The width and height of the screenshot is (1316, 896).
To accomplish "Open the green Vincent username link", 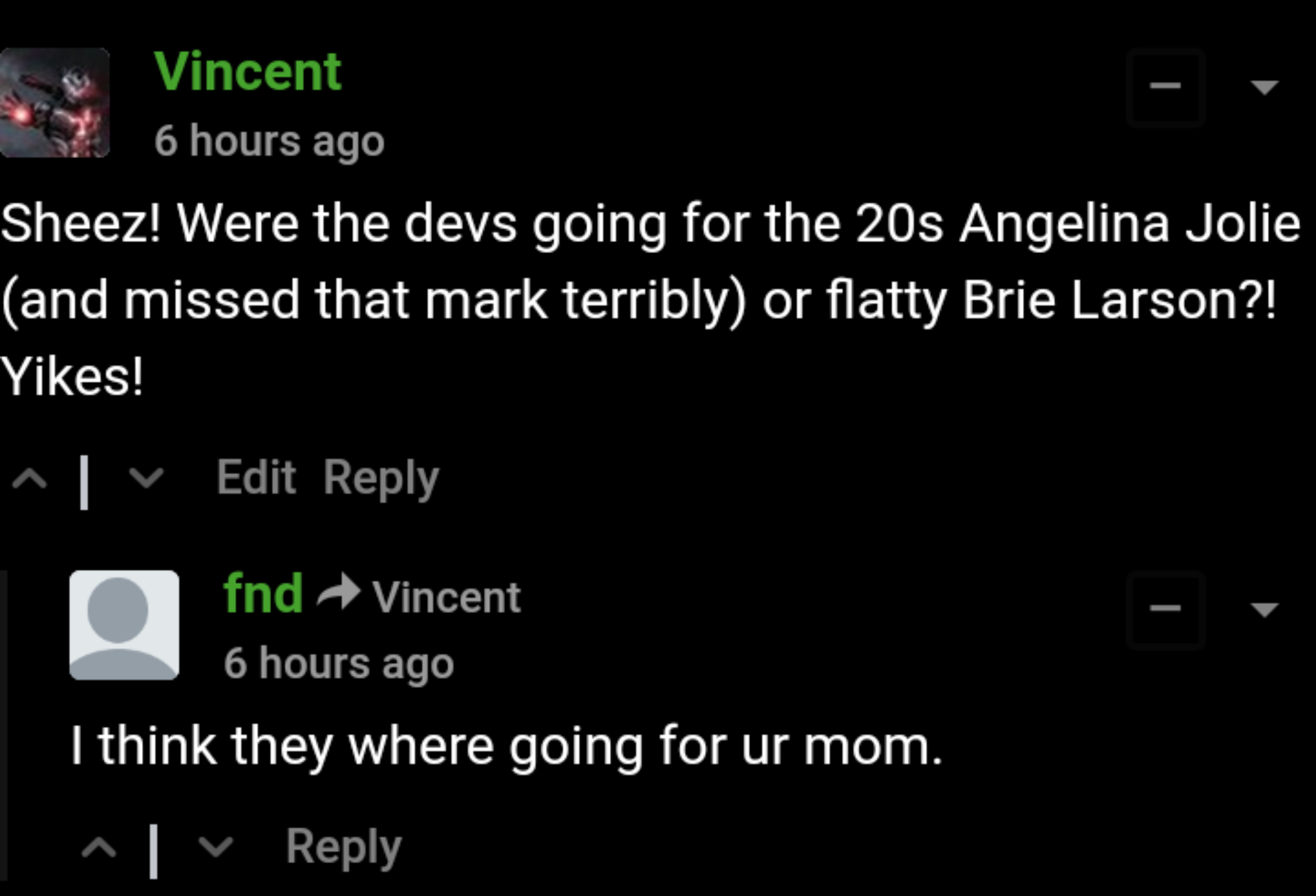I will pyautogui.click(x=247, y=71).
